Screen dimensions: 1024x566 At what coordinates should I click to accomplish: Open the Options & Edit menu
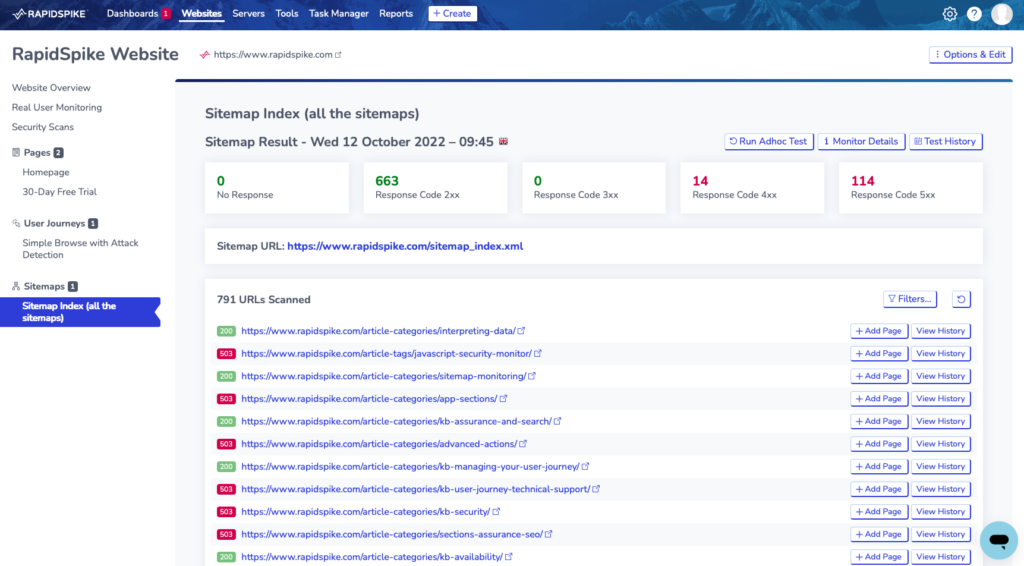pyautogui.click(x=970, y=55)
